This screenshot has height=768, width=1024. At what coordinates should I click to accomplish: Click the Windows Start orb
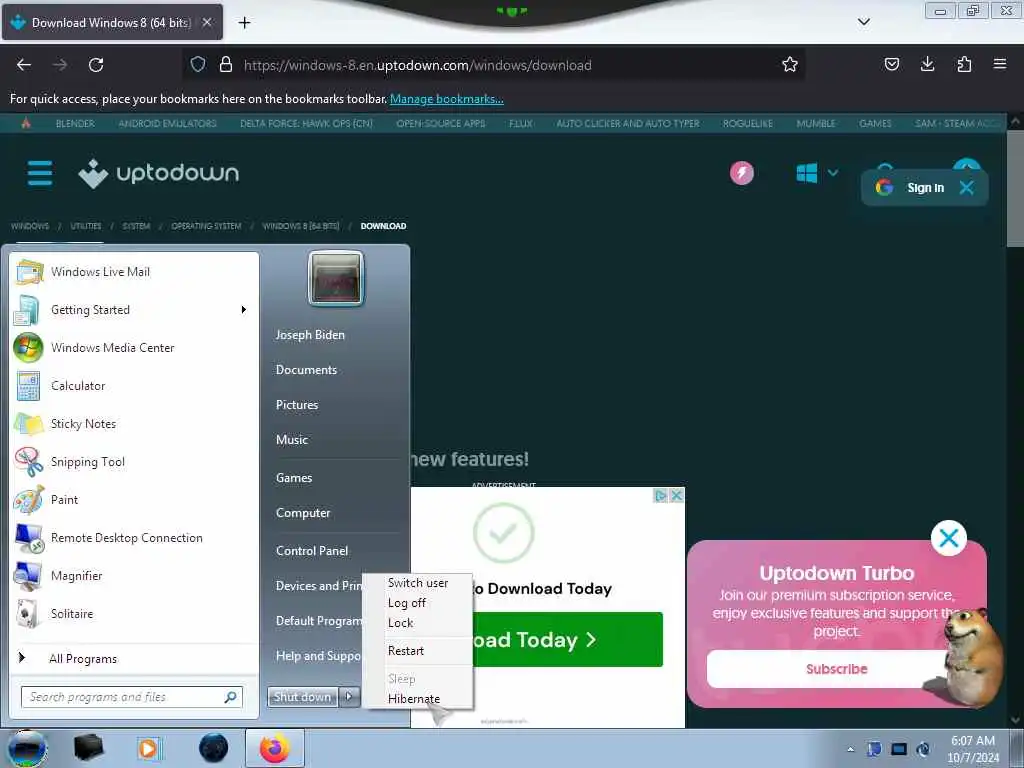[x=26, y=748]
